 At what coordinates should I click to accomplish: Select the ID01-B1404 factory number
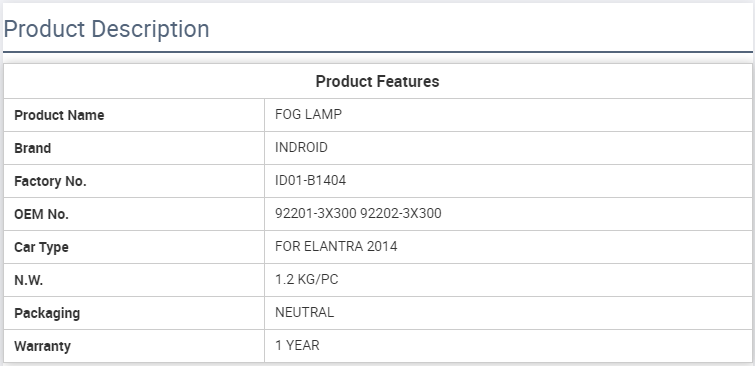coord(311,181)
